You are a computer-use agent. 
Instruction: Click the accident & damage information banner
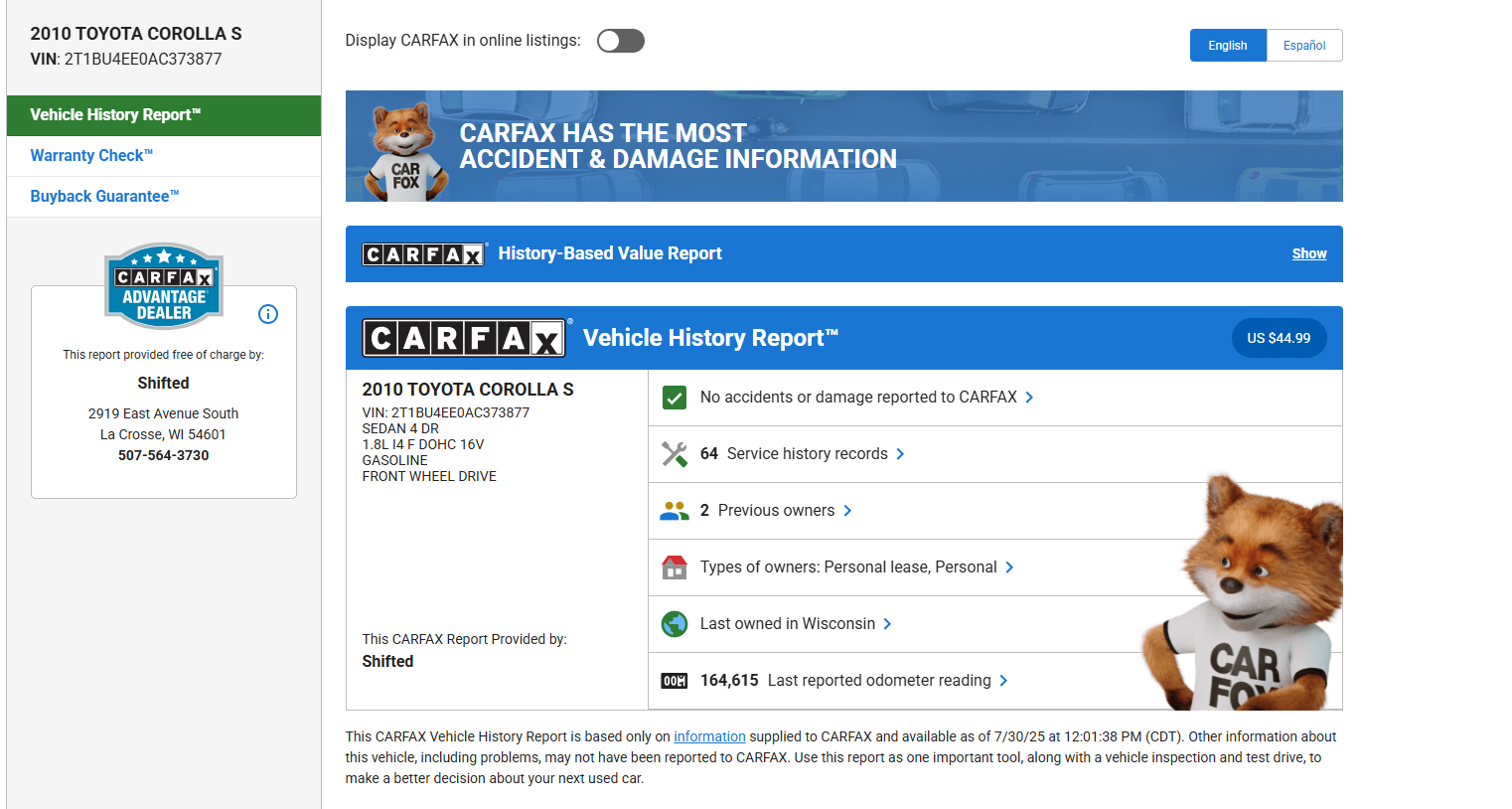(844, 146)
